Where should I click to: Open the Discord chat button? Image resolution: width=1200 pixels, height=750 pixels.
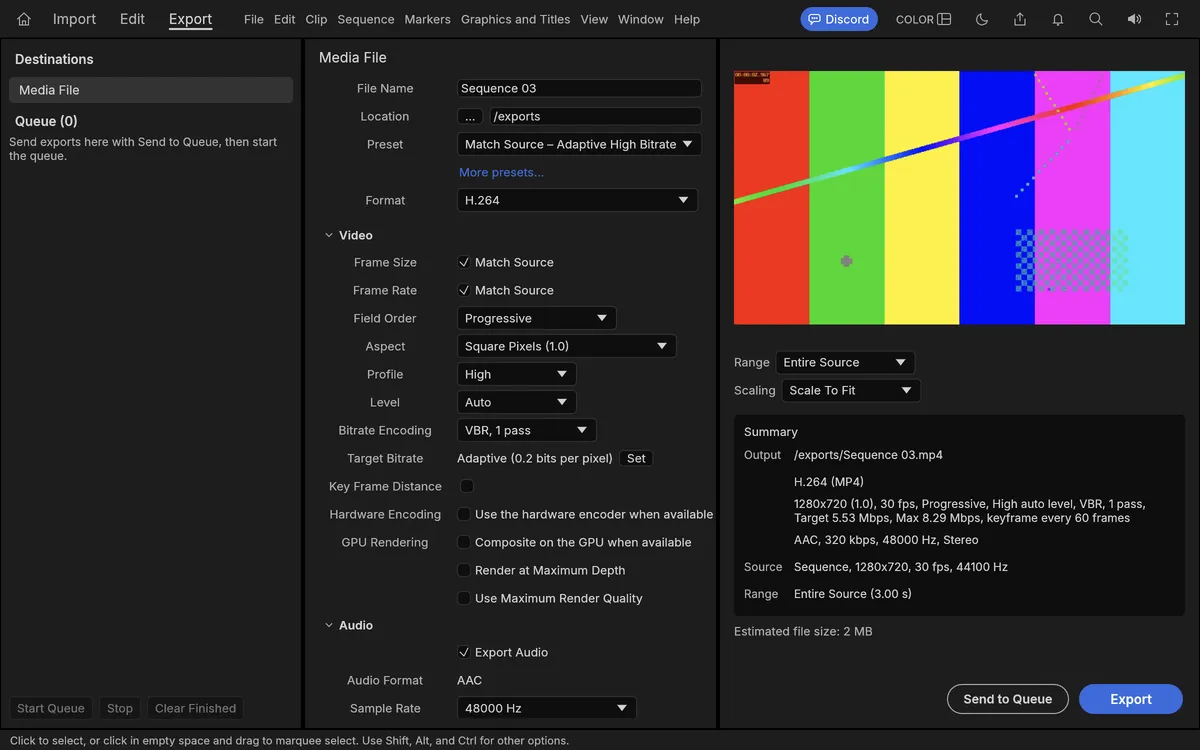point(839,19)
